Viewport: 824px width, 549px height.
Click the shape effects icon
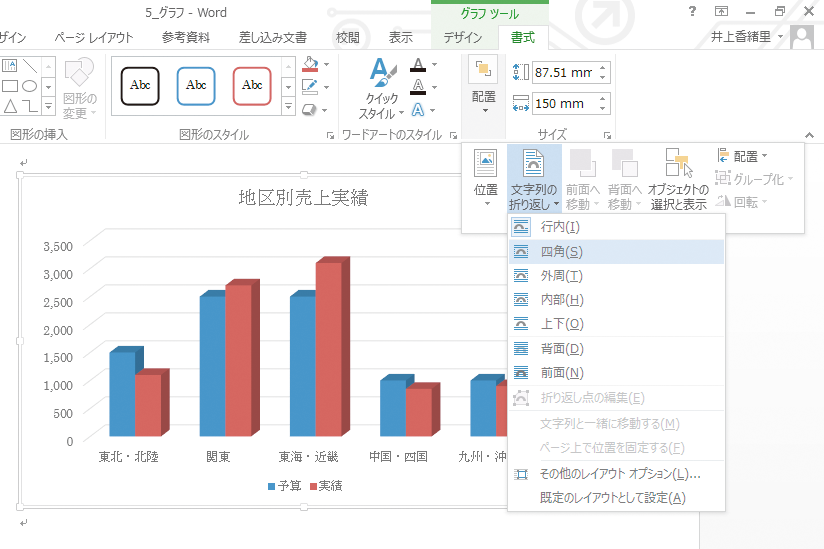click(310, 110)
